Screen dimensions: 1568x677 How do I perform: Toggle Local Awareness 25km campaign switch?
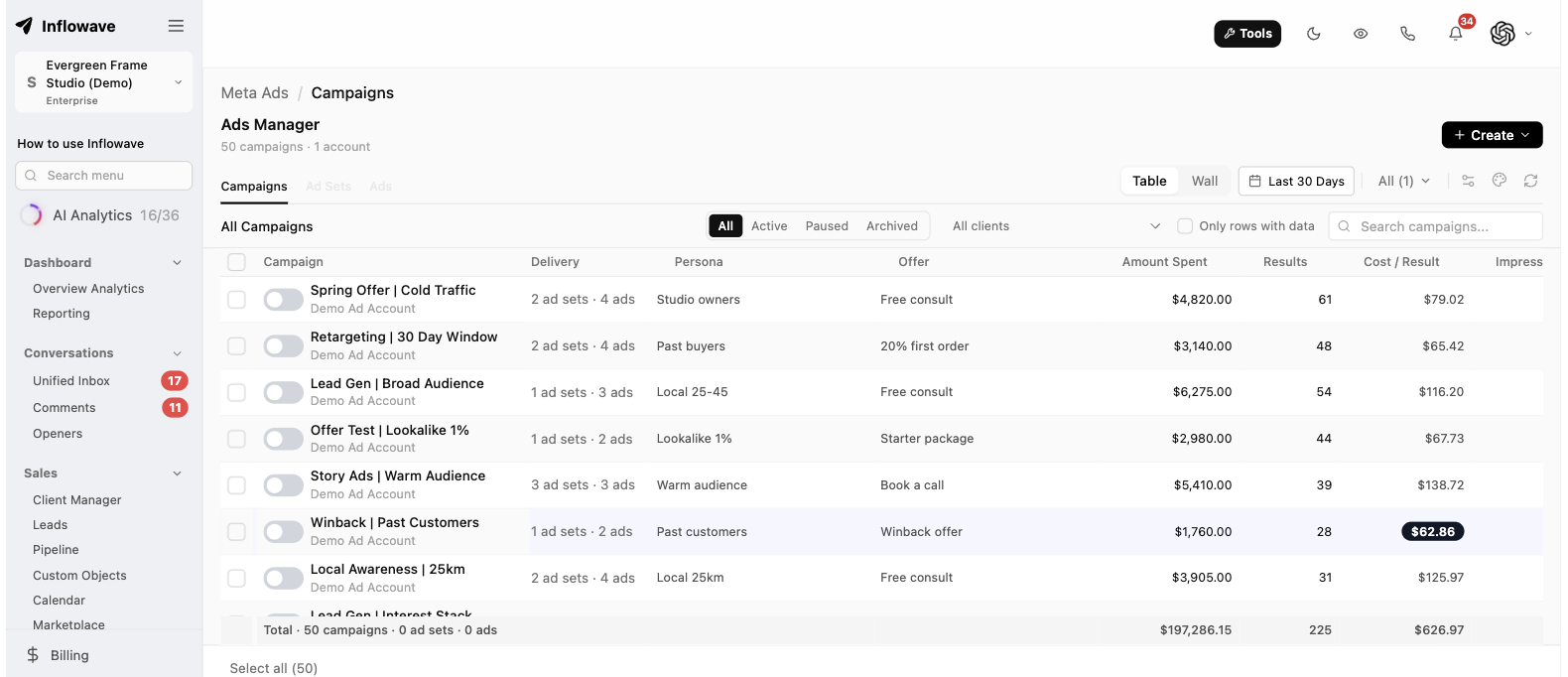point(283,578)
